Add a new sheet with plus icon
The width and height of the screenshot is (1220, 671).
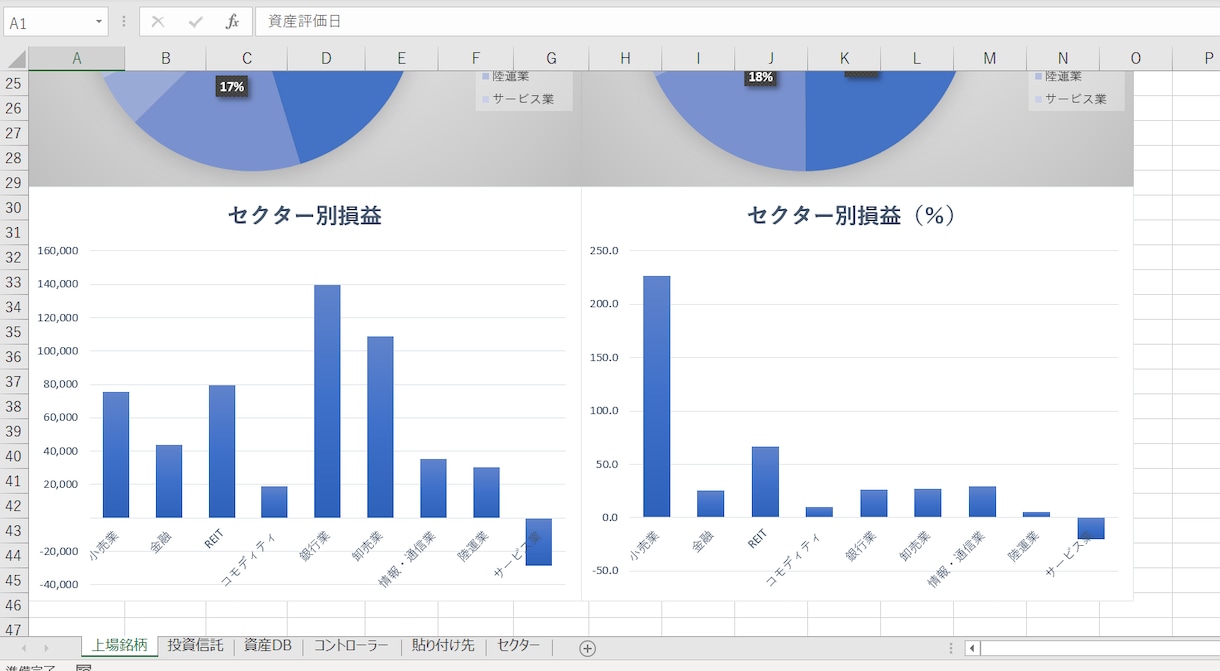tap(588, 648)
